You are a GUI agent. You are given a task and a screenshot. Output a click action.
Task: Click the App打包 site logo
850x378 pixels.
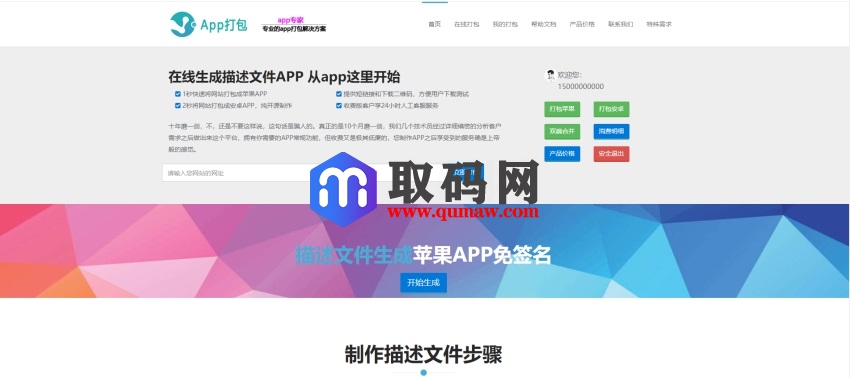[209, 24]
